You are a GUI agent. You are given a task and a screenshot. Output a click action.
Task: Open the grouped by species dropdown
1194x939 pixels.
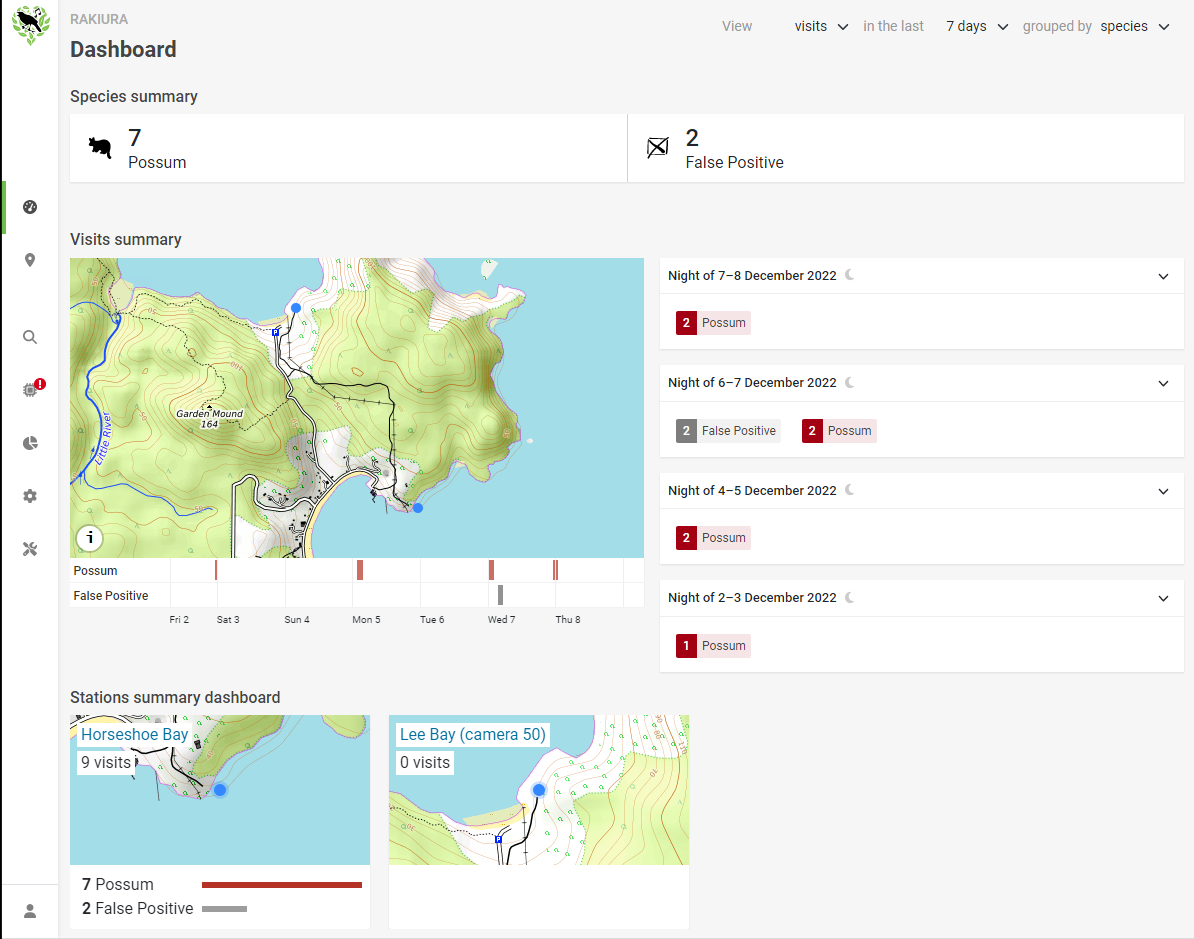[1134, 26]
